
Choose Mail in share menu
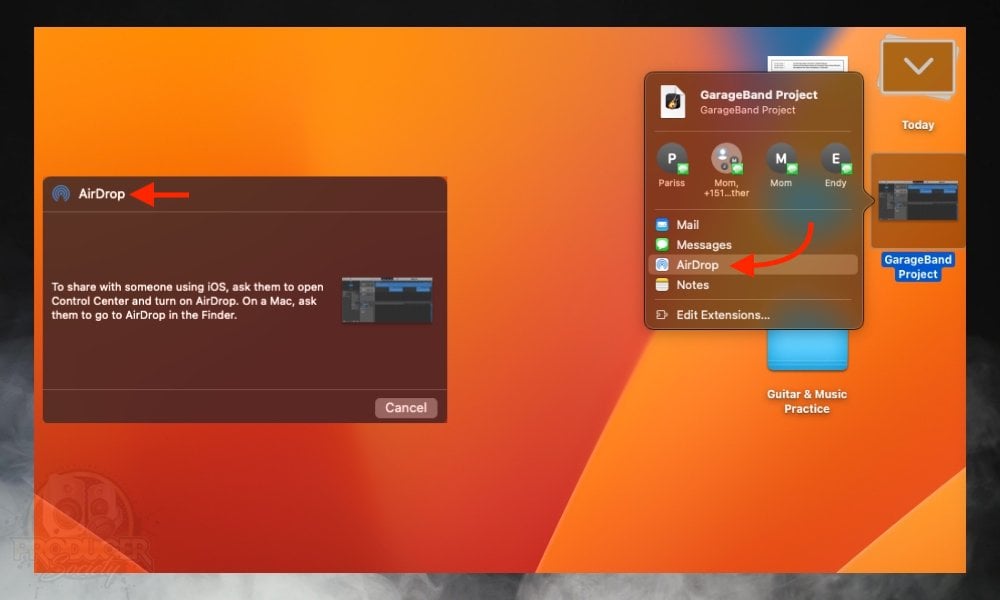pos(753,224)
